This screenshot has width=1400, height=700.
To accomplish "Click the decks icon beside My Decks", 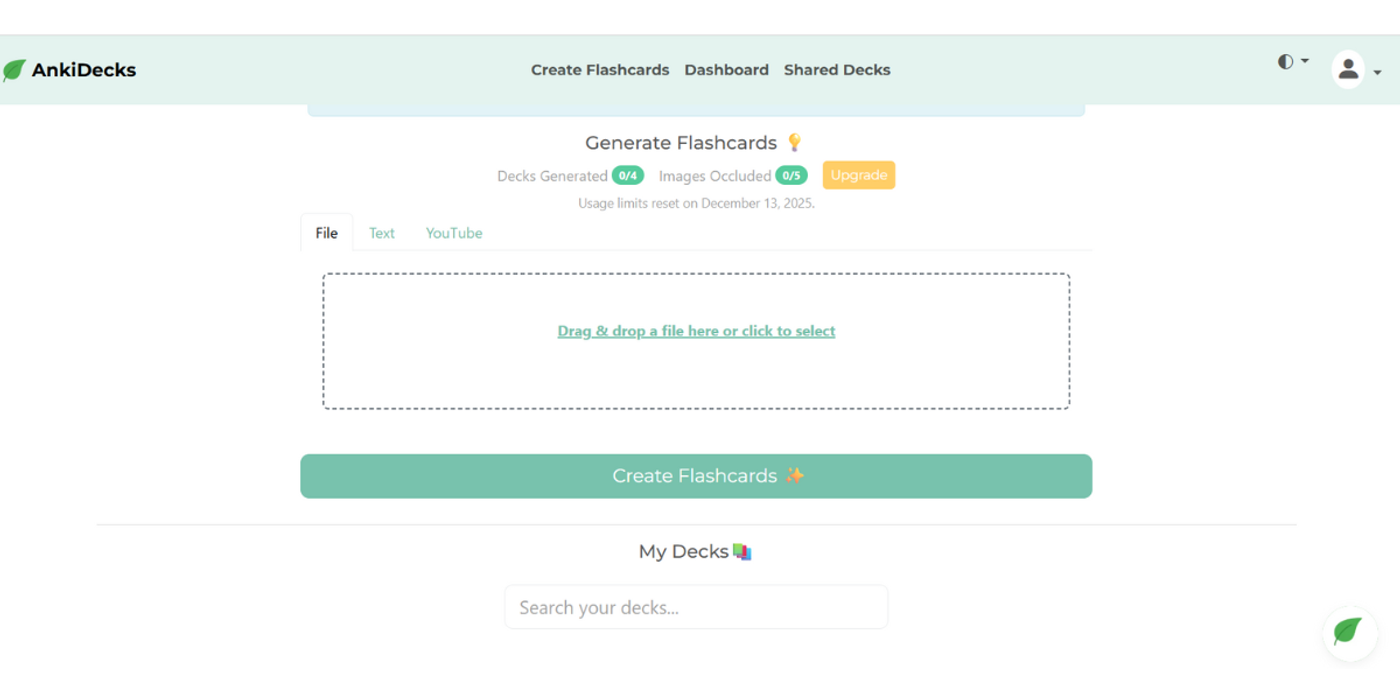I will point(741,551).
